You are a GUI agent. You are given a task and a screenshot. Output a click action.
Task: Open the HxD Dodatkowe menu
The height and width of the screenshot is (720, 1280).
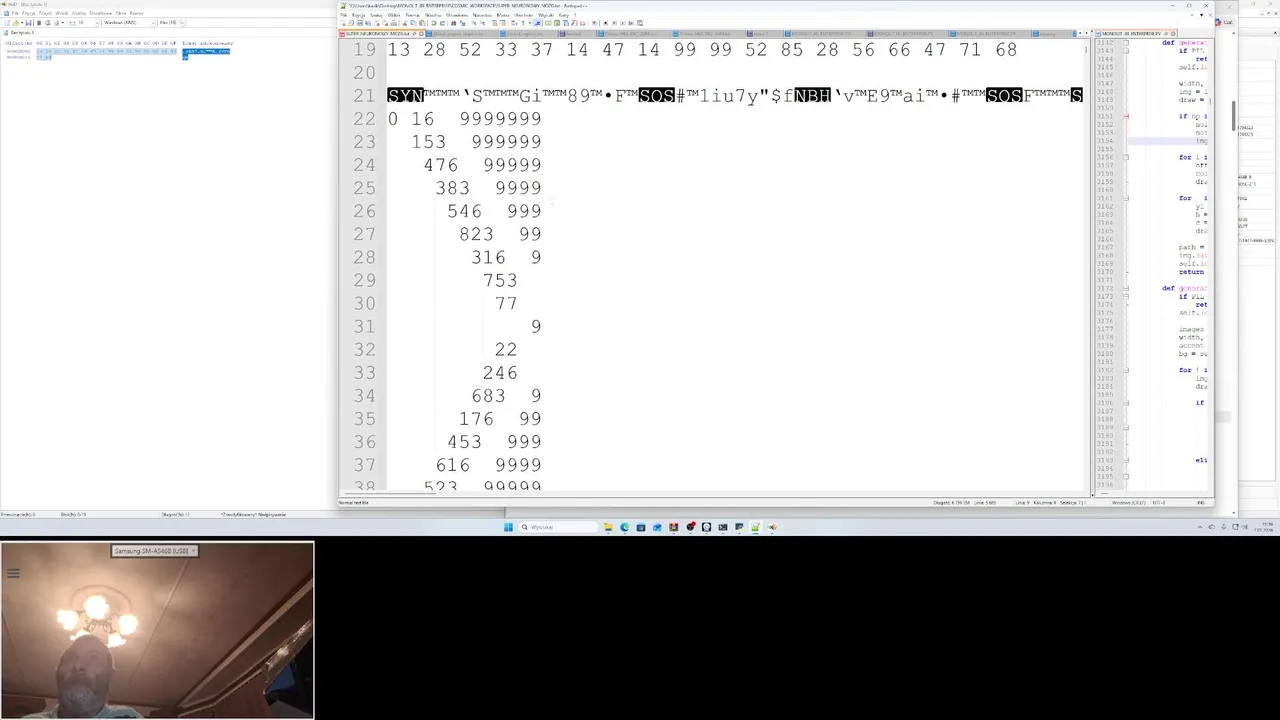pos(101,13)
